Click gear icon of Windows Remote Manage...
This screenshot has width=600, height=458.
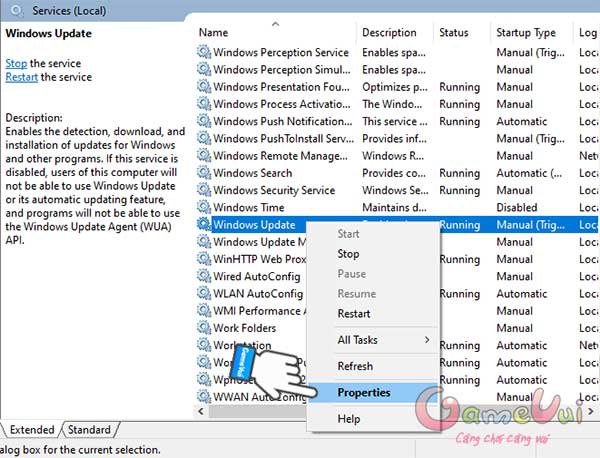tap(204, 155)
